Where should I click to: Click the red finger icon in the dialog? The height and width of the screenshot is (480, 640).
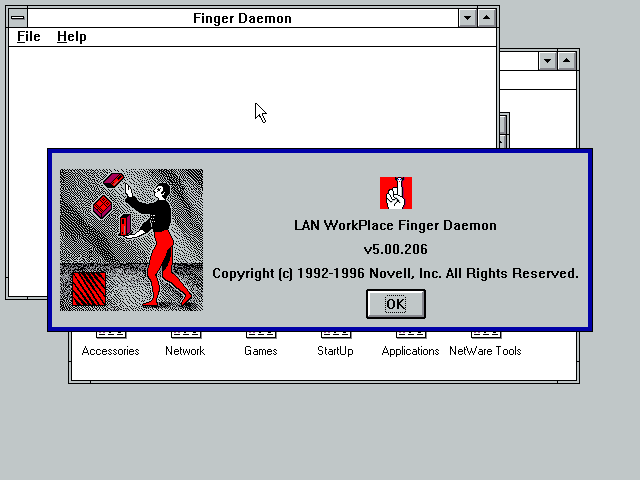click(396, 193)
